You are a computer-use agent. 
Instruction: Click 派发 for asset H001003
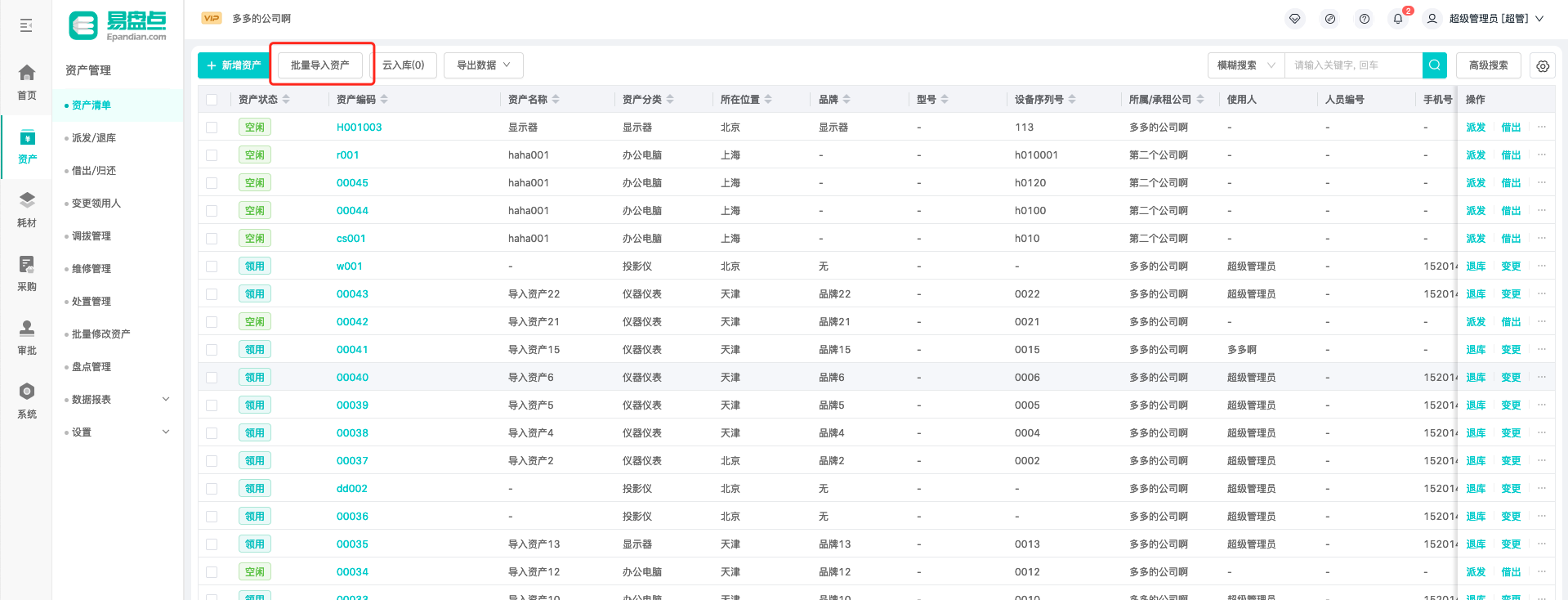[1476, 128]
